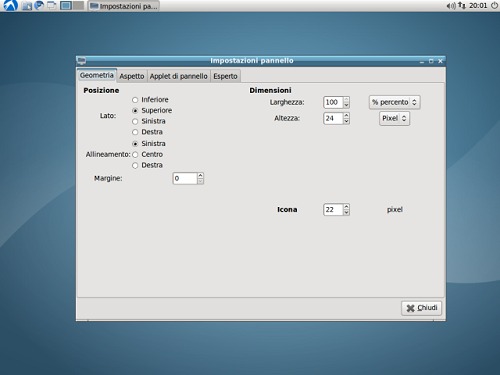This screenshot has width=500, height=375.
Task: Open the volume control tray icon
Action: 451,6
